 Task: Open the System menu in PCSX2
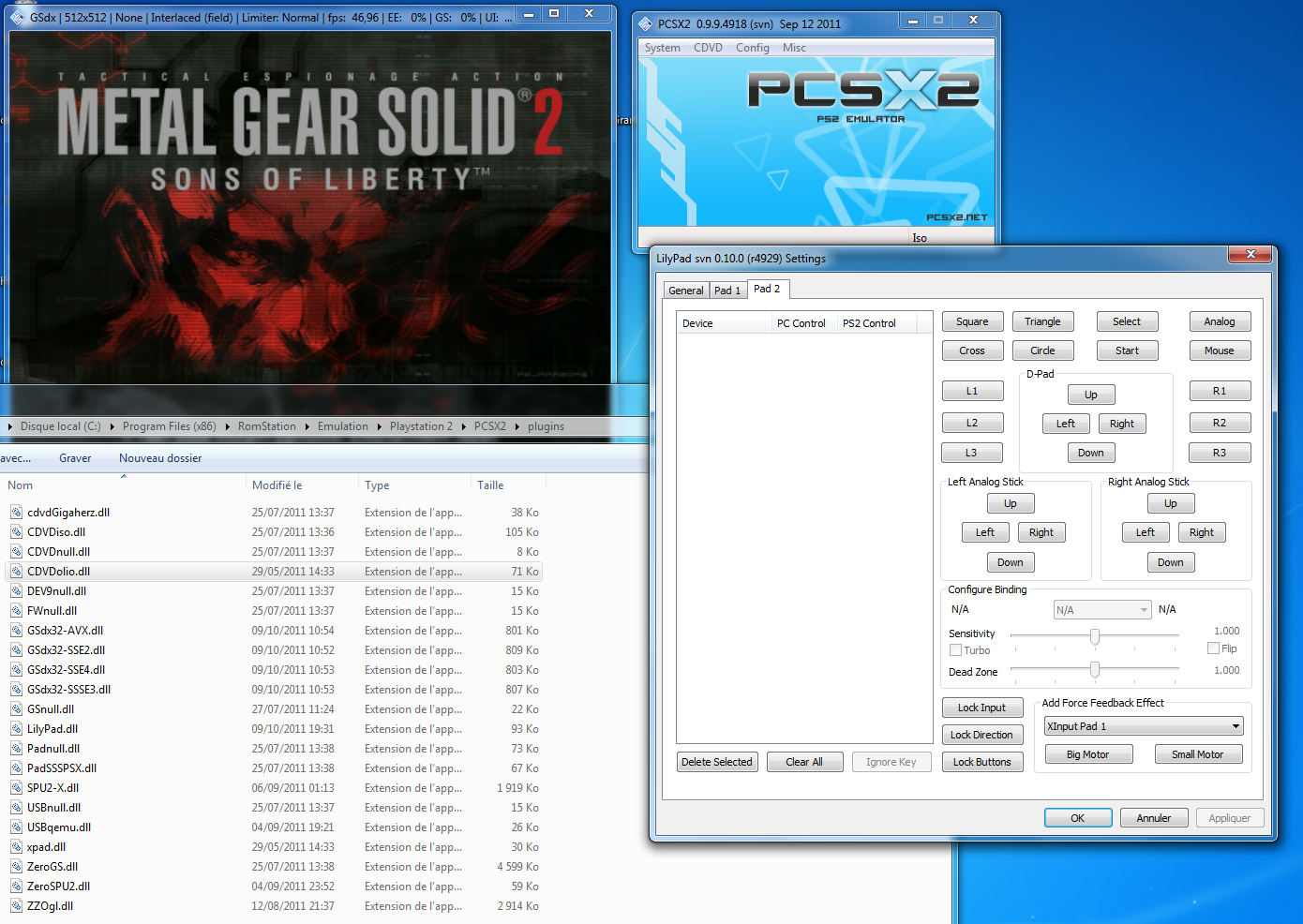coord(662,48)
